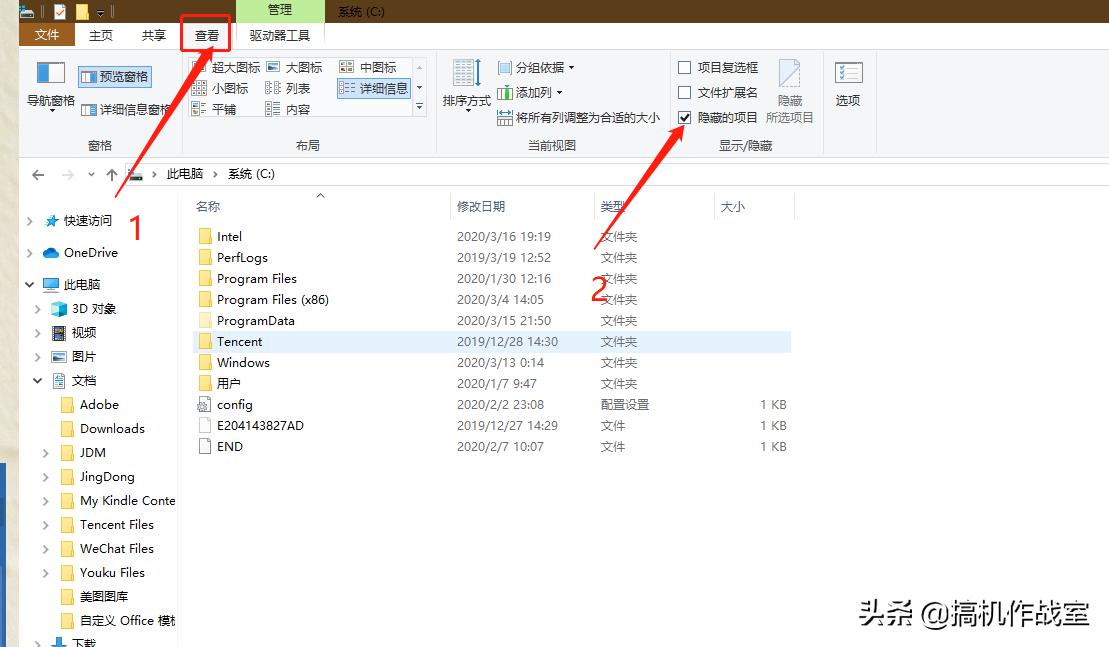Screen dimensions: 1109x647
Task: Click the back navigation arrow
Action: [37, 173]
